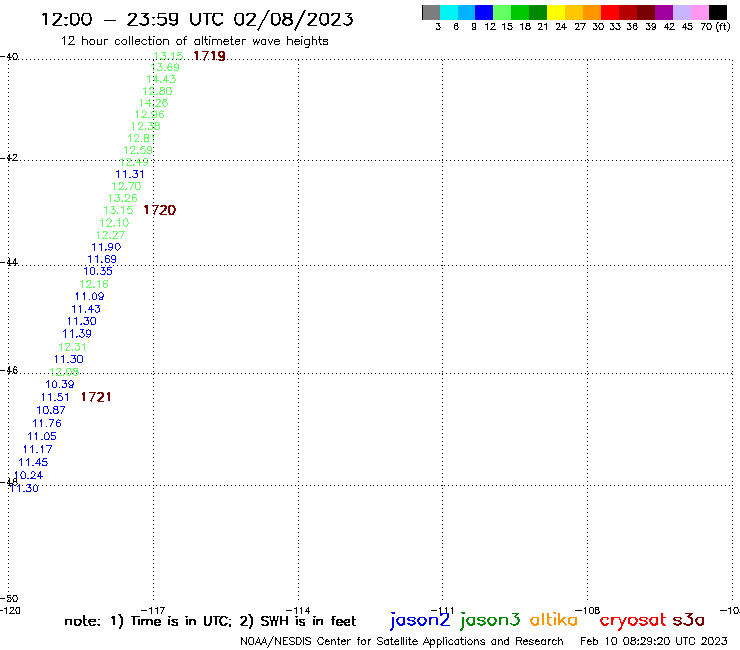Click the -117 longitude axis label
The height and width of the screenshot is (650, 740).
coord(153,610)
